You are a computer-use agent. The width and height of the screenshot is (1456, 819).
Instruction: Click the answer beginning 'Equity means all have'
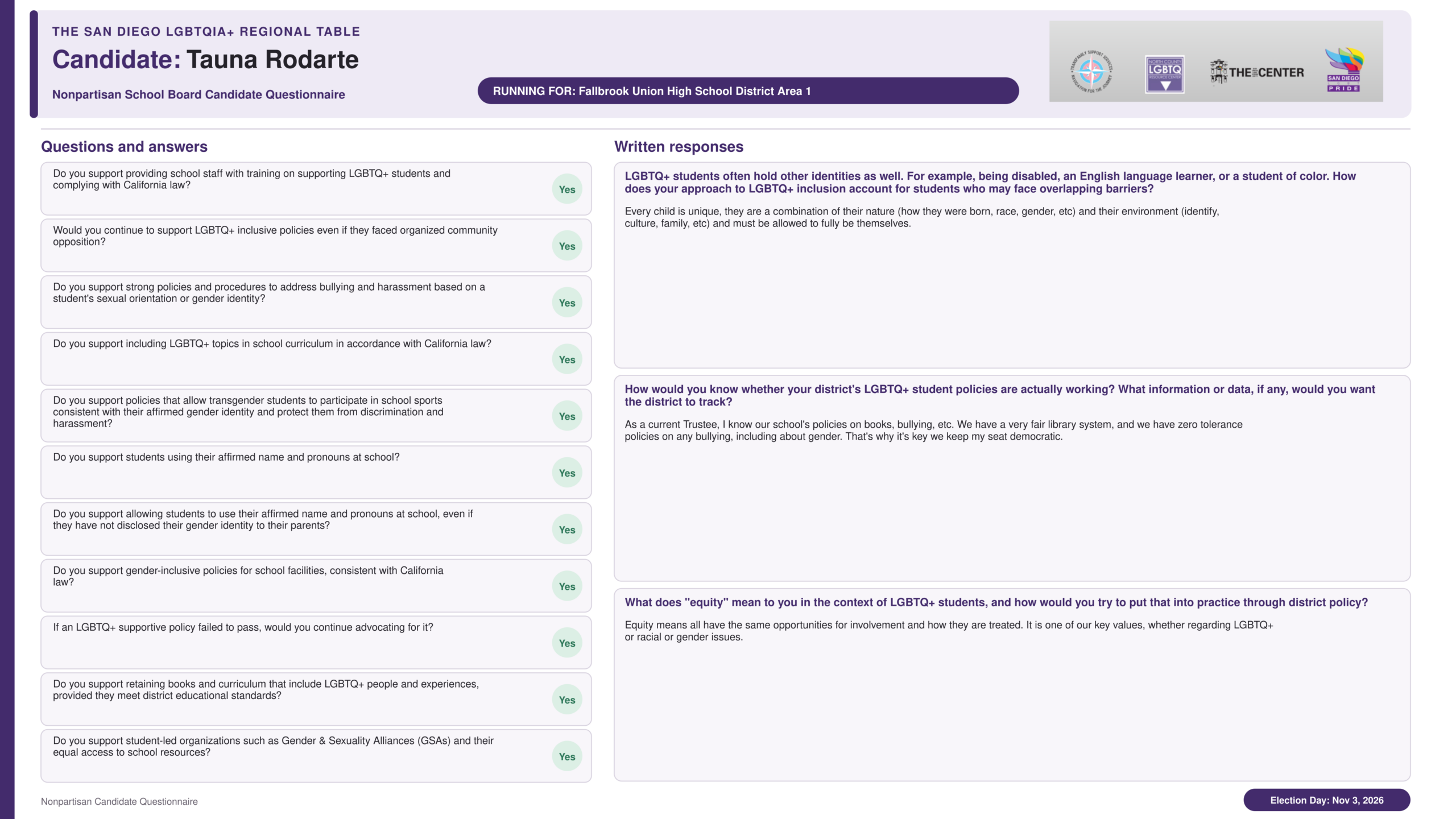949,631
